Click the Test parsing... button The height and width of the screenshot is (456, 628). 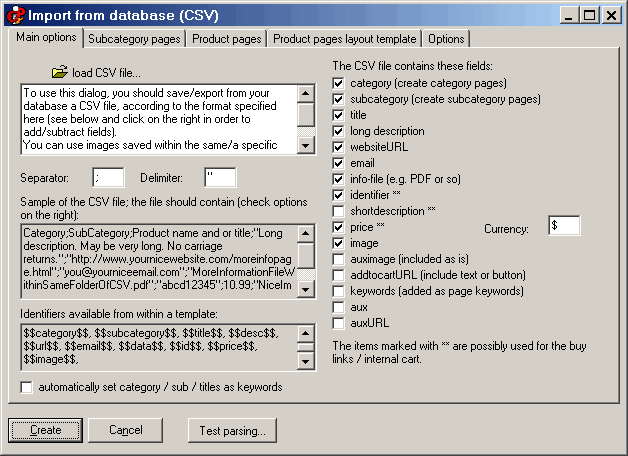click(x=232, y=430)
